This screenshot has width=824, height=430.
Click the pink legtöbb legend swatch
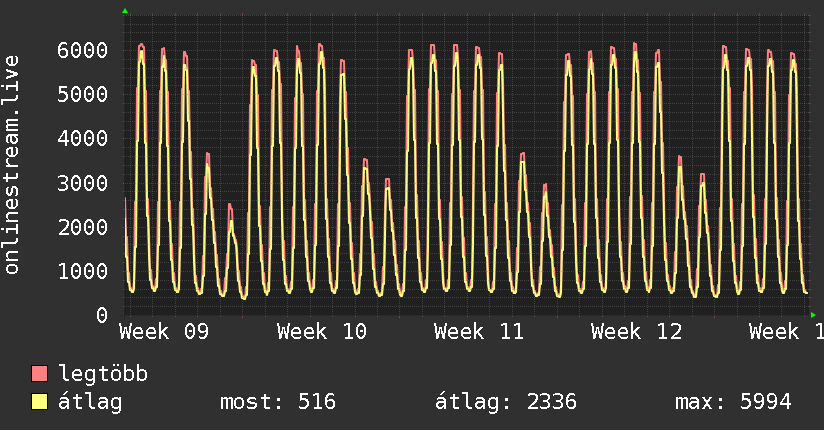[39, 373]
